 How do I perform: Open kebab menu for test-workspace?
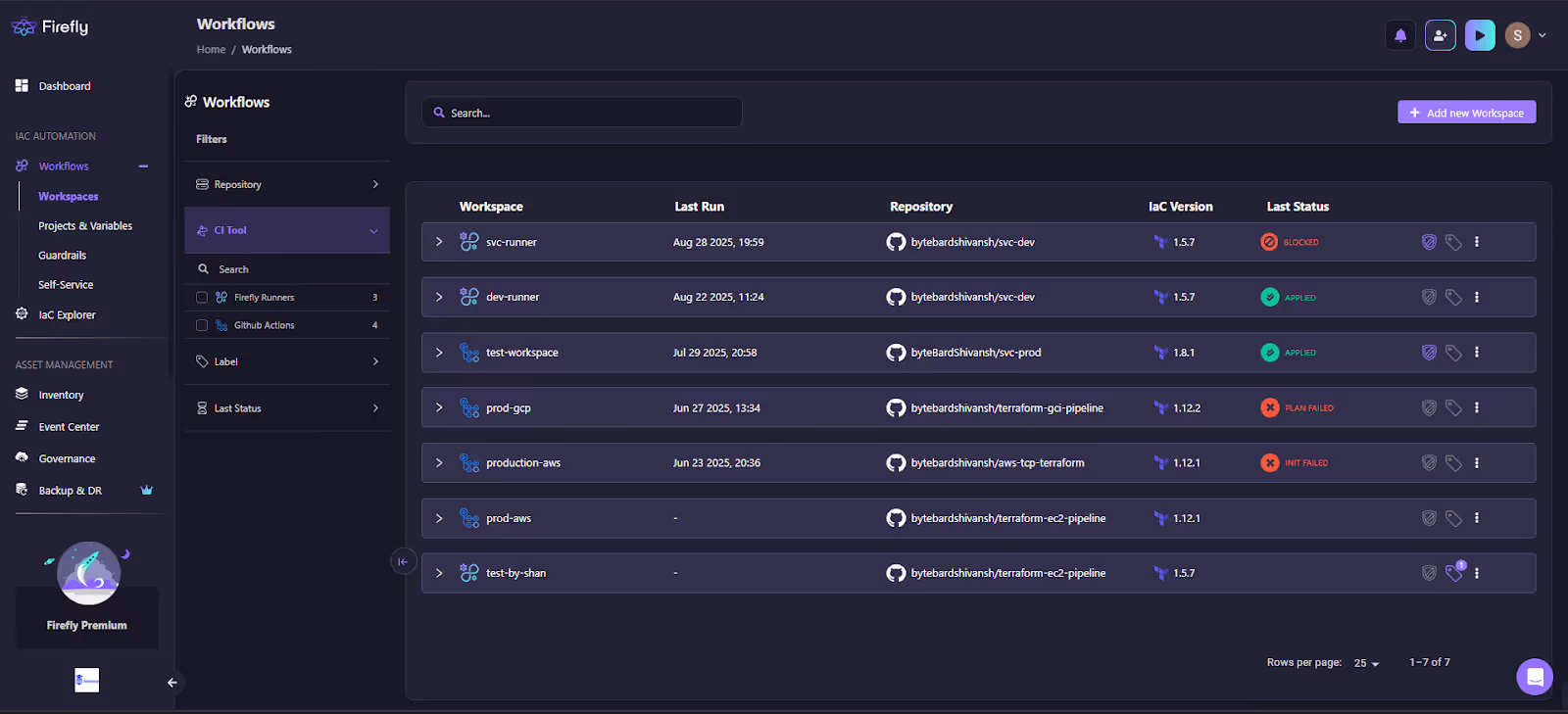coord(1477,353)
